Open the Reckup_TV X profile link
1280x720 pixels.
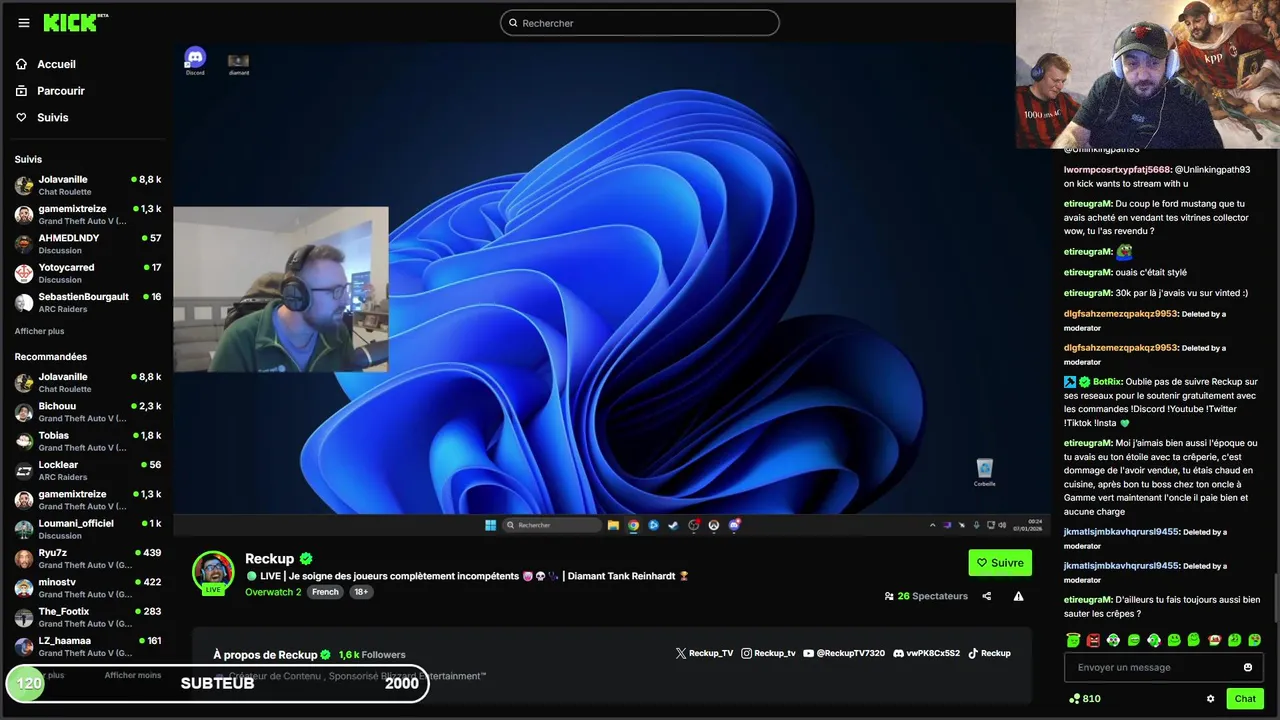point(705,653)
